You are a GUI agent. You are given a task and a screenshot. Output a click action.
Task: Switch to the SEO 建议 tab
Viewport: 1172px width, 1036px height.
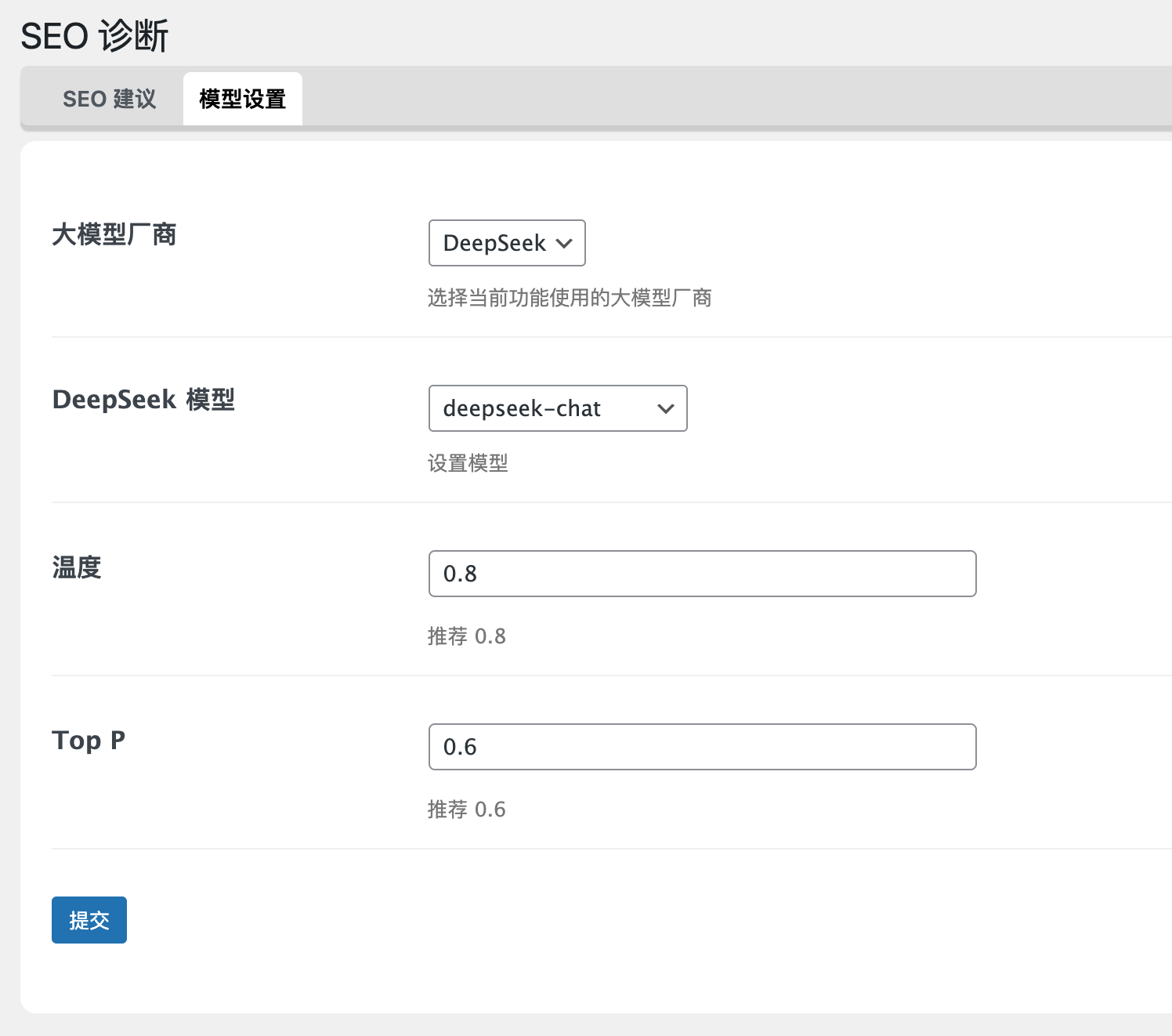click(110, 99)
